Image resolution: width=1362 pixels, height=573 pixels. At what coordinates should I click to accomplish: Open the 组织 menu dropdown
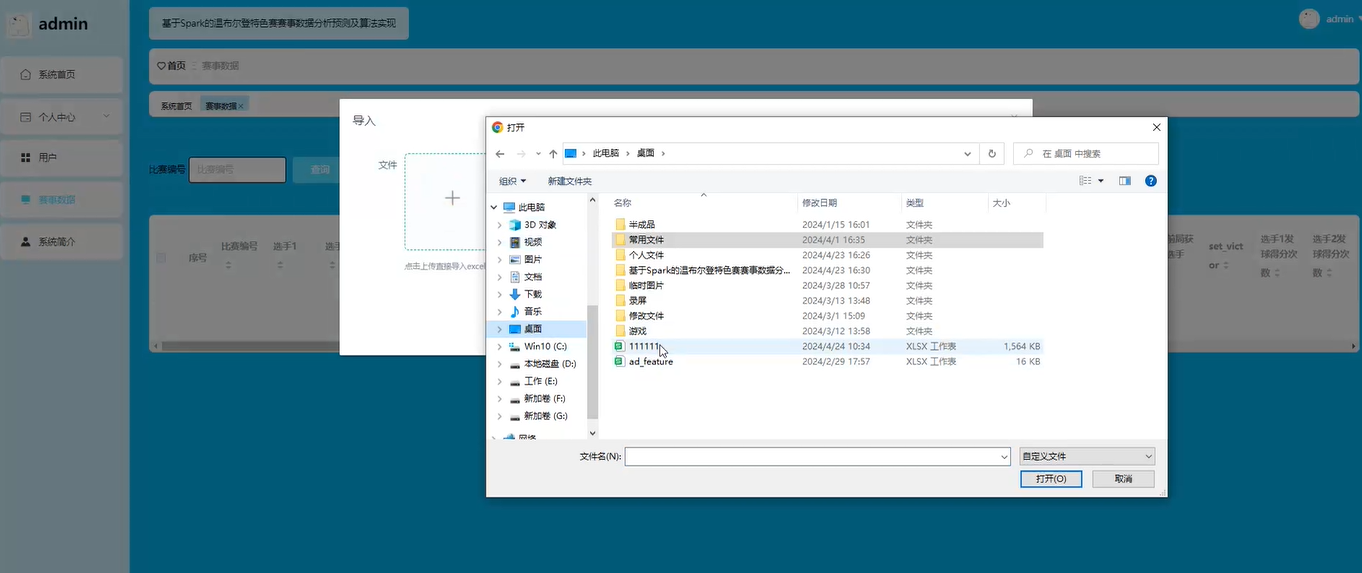512,181
